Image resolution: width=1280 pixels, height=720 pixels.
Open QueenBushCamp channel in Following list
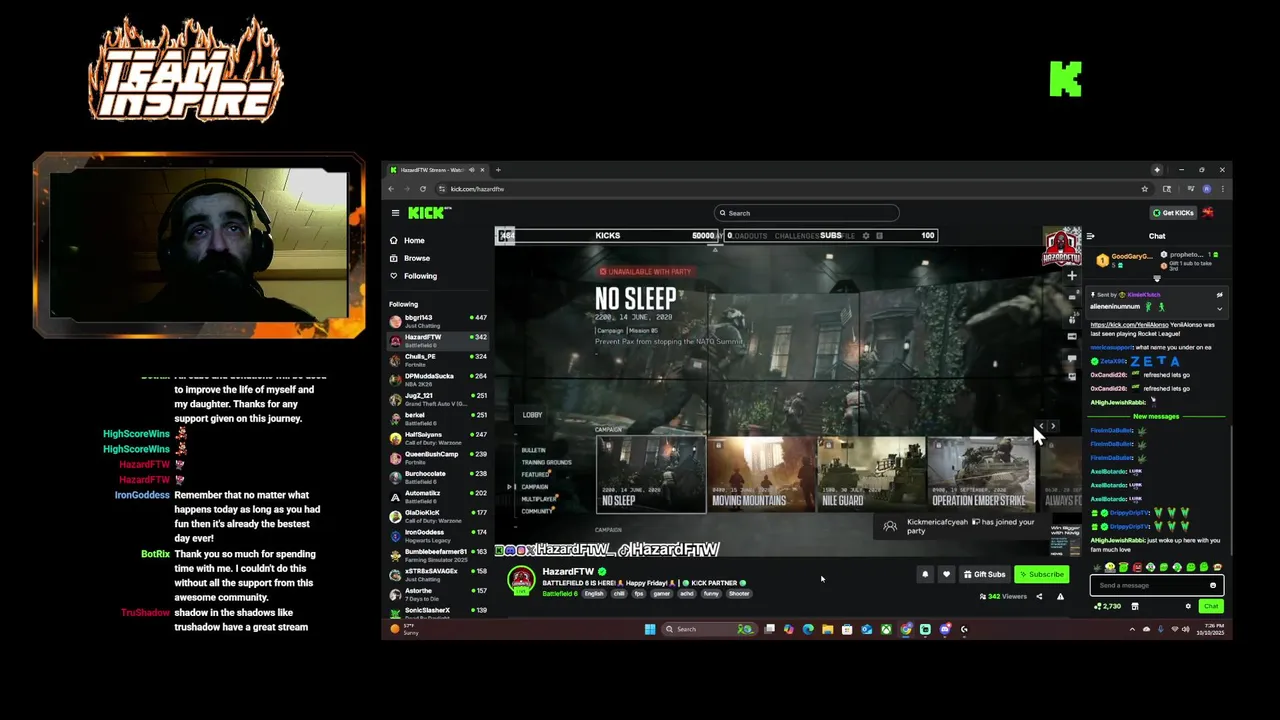[x=438, y=457]
